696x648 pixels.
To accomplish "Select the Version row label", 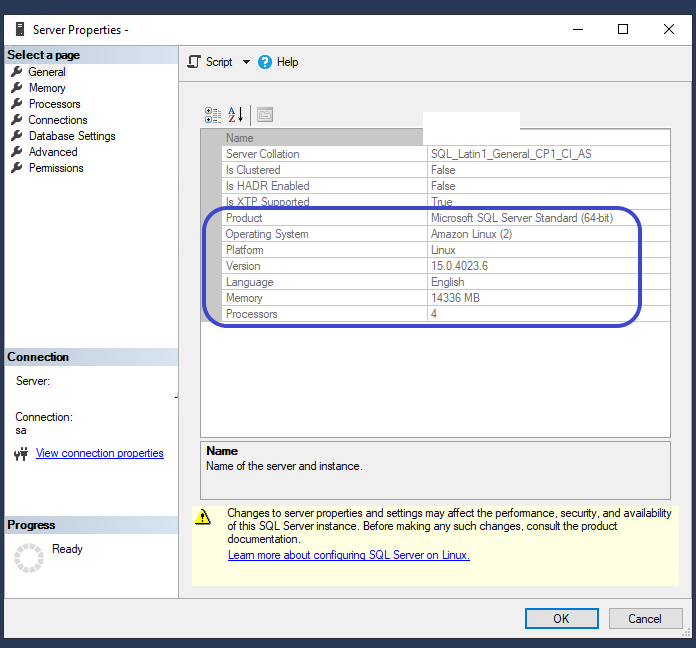I will [243, 266].
